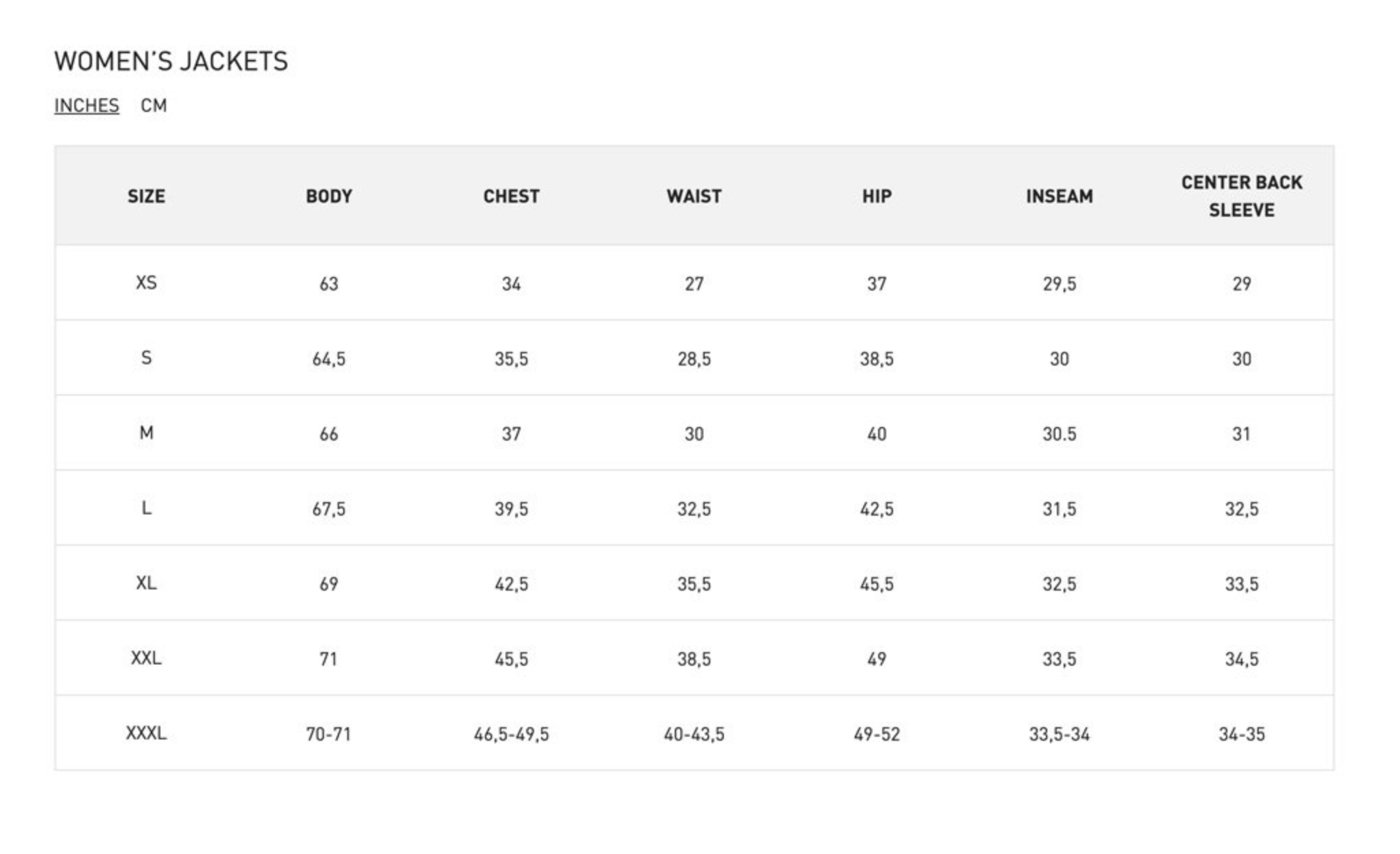This screenshot has height=854, width=1400.
Task: Click the INSEAM column header
Action: click(x=1059, y=196)
